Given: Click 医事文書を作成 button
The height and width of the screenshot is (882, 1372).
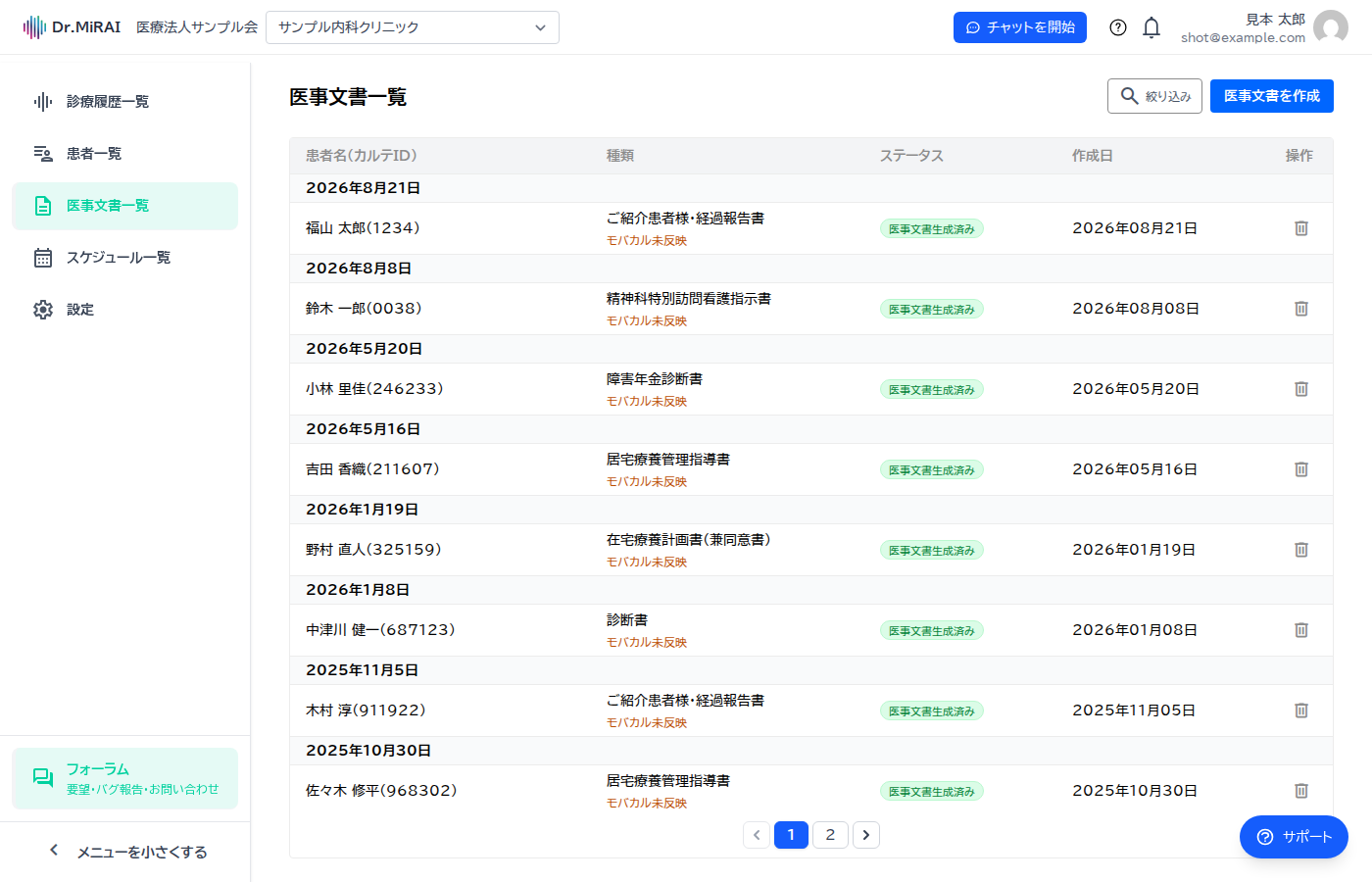Looking at the screenshot, I should point(1272,96).
